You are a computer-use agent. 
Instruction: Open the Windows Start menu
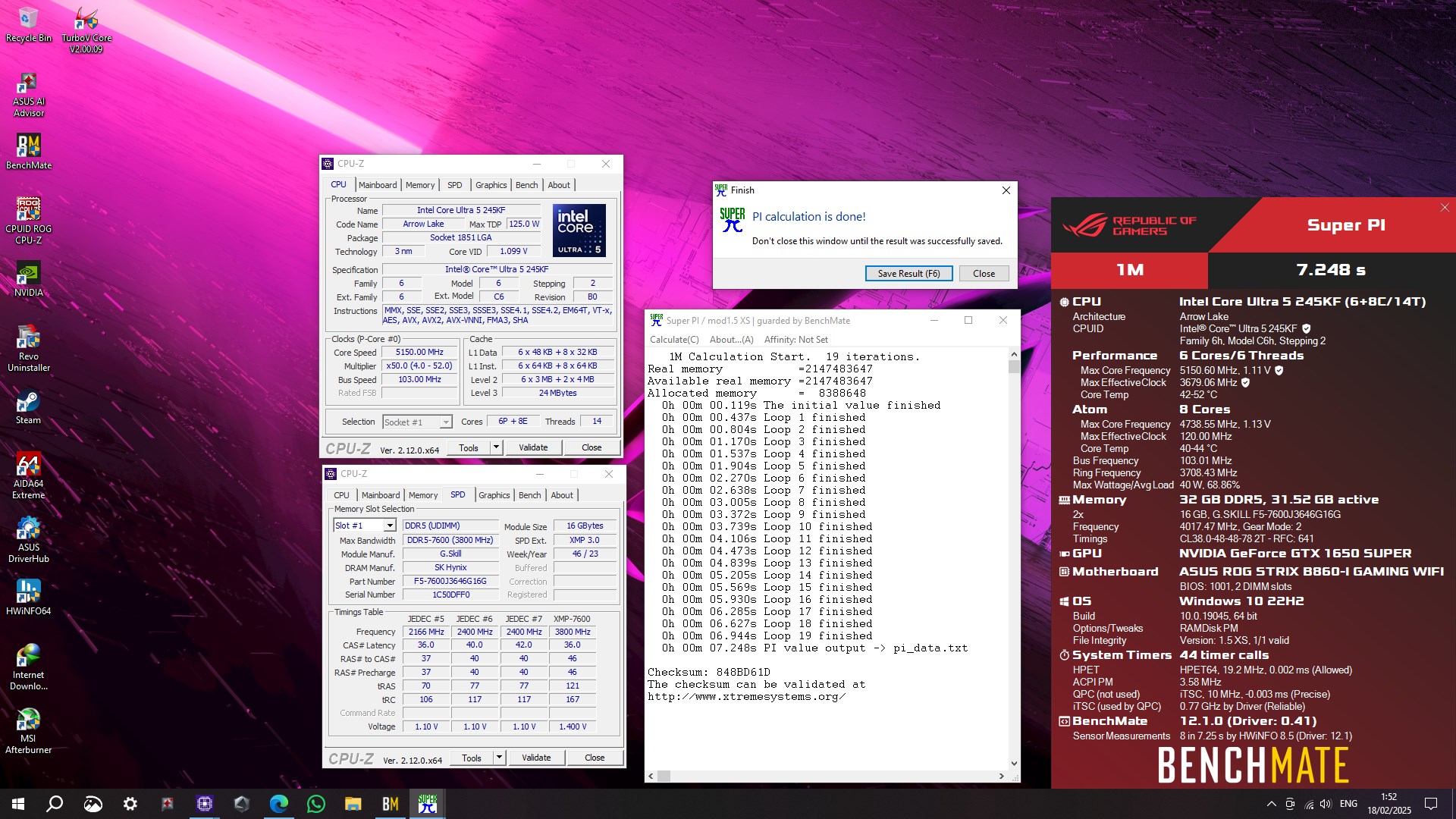pyautogui.click(x=18, y=804)
